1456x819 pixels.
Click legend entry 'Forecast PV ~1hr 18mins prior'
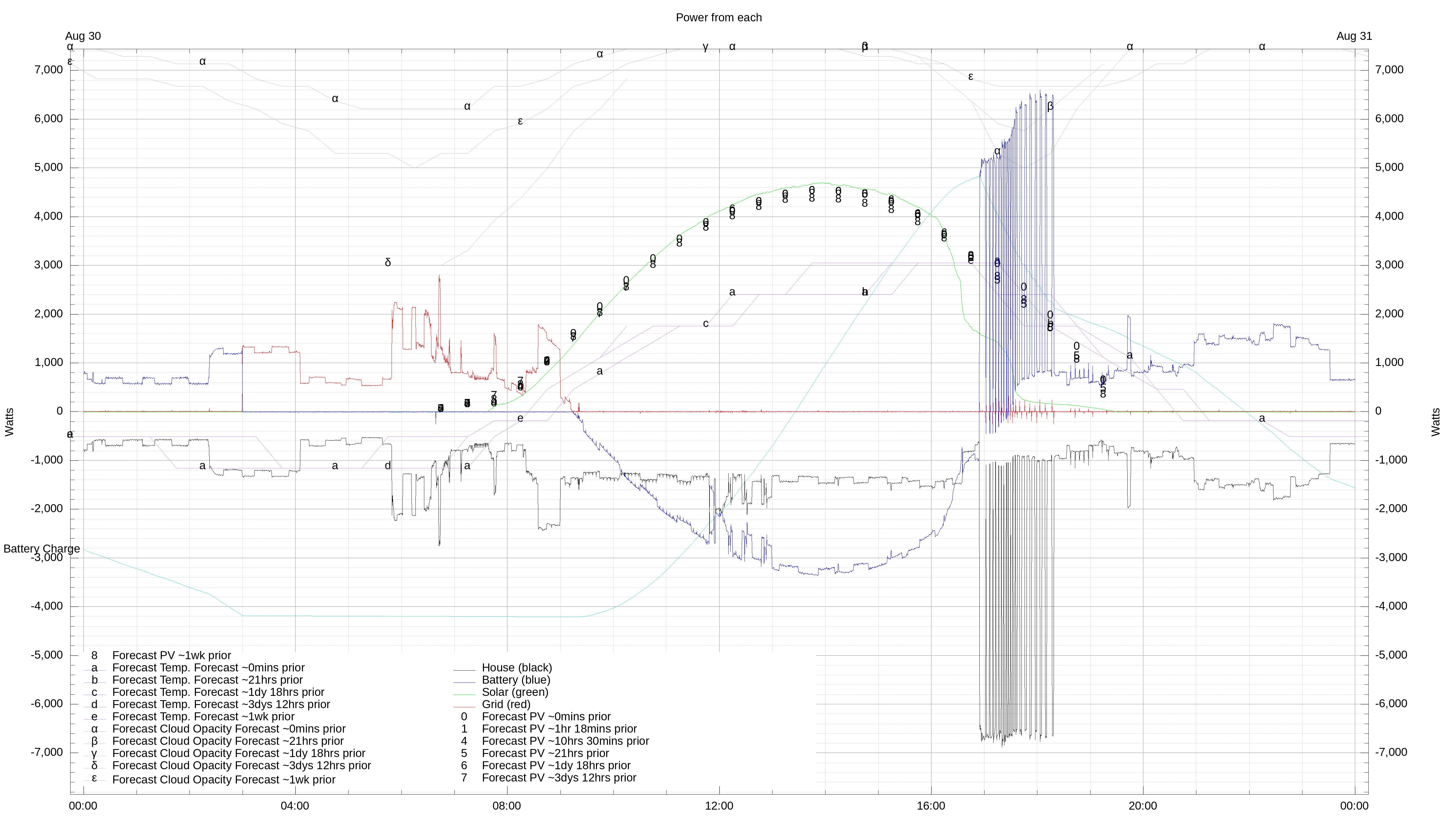pyautogui.click(x=559, y=729)
